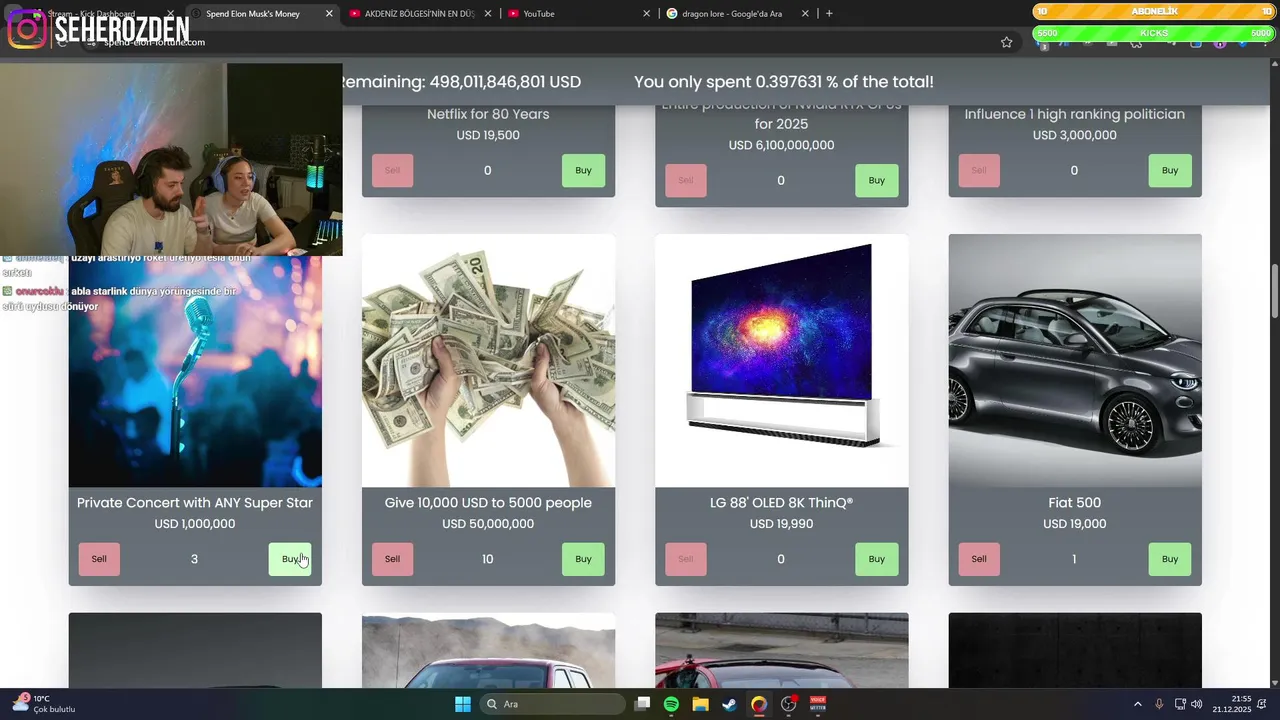This screenshot has height=720, width=1280.
Task: Click the grey Fiat 500 car image
Action: point(1075,361)
